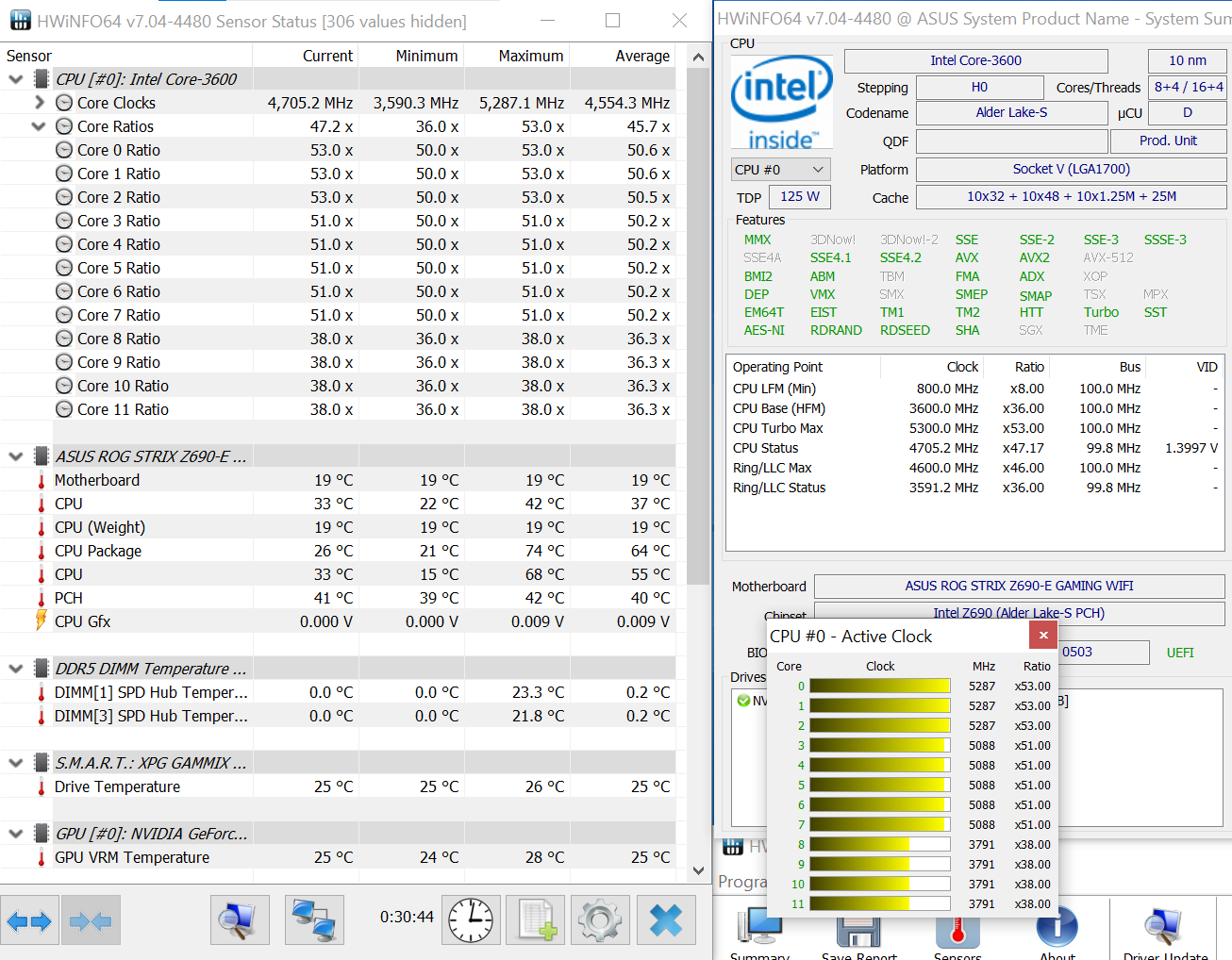Click the Save Report floppy disk icon
The height and width of the screenshot is (960, 1232).
[858, 930]
